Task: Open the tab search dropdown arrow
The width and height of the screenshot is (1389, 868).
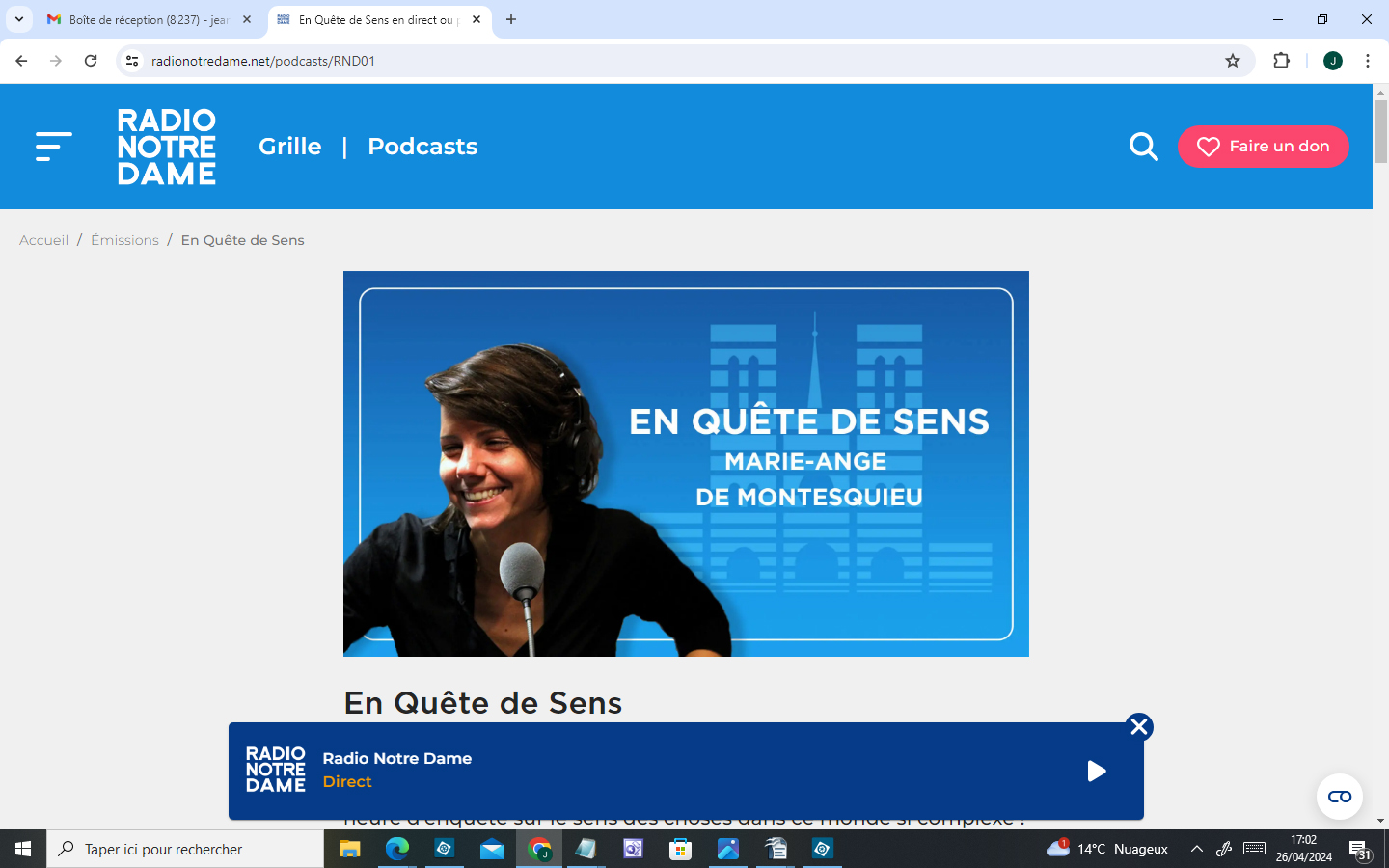Action: click(19, 19)
